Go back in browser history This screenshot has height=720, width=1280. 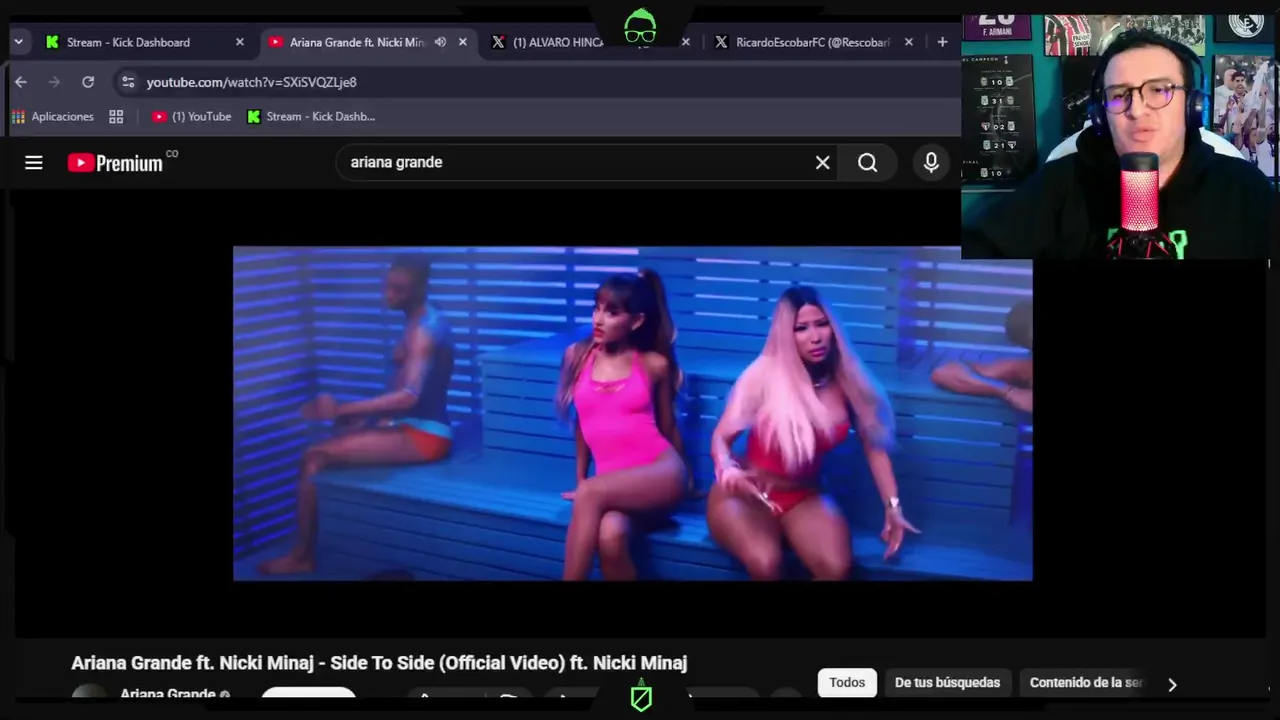click(x=21, y=82)
